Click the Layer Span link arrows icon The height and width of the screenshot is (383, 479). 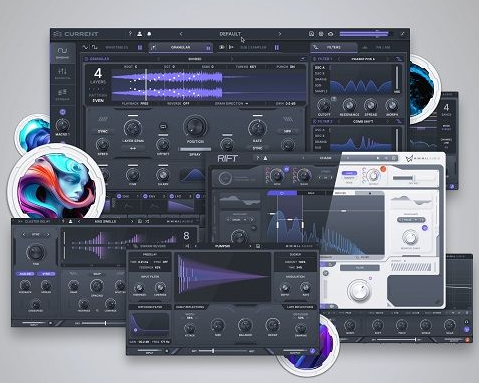click(x=133, y=148)
